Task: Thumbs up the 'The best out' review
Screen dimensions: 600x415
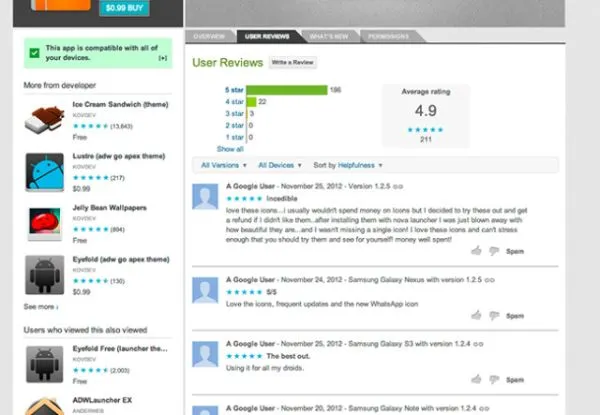Action: tap(476, 379)
